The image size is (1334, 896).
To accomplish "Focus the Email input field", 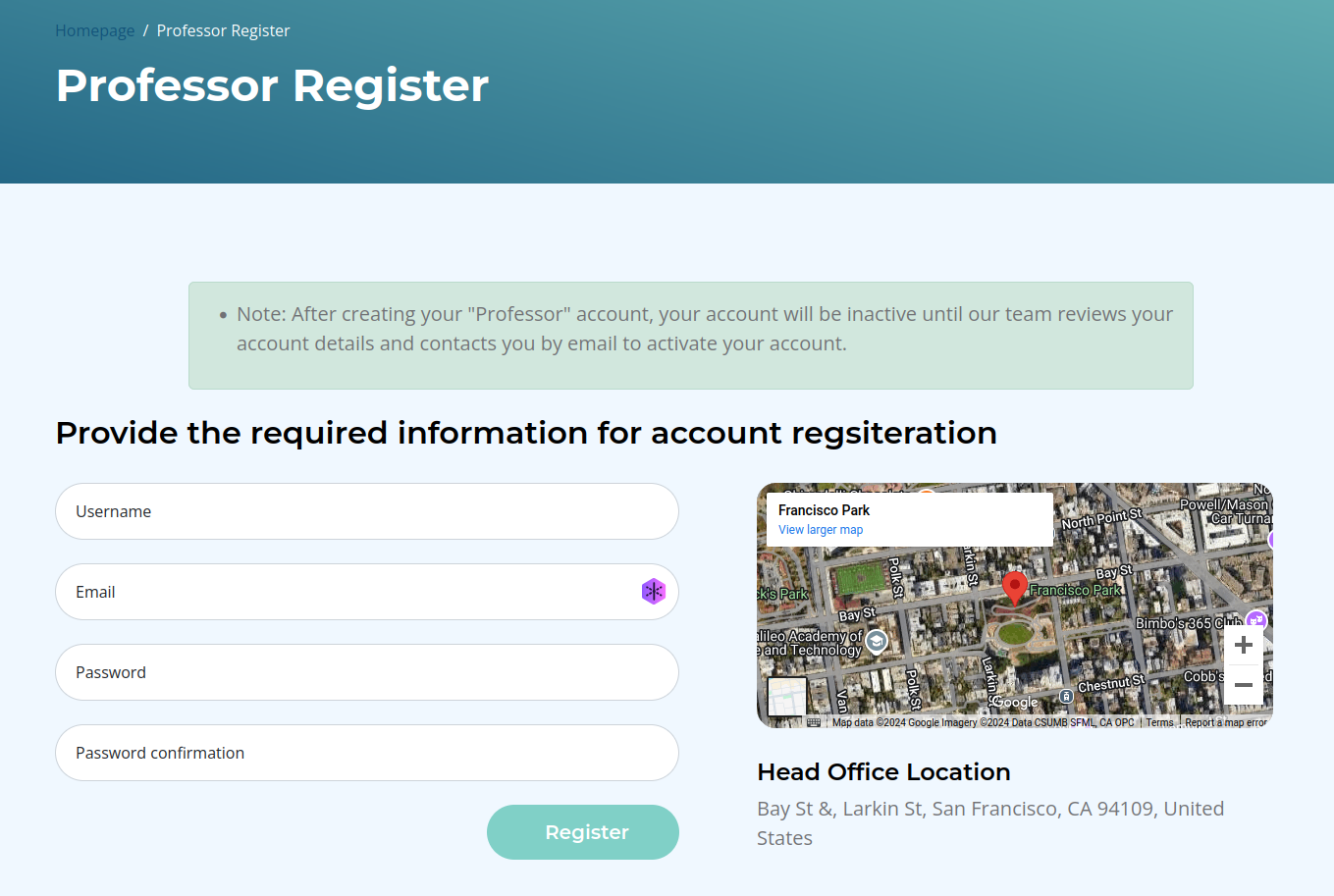I will 367,592.
